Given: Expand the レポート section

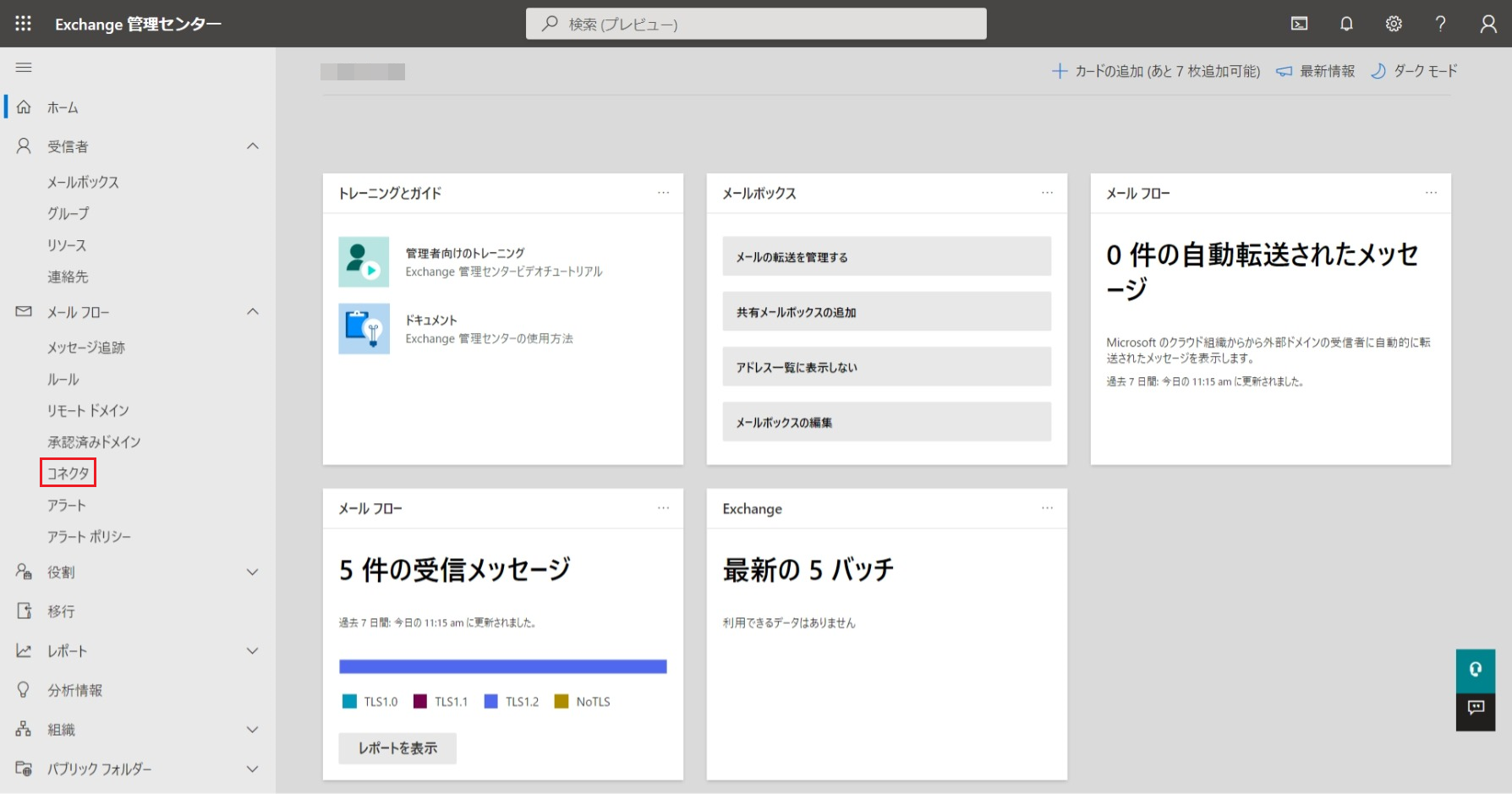Looking at the screenshot, I should (252, 651).
